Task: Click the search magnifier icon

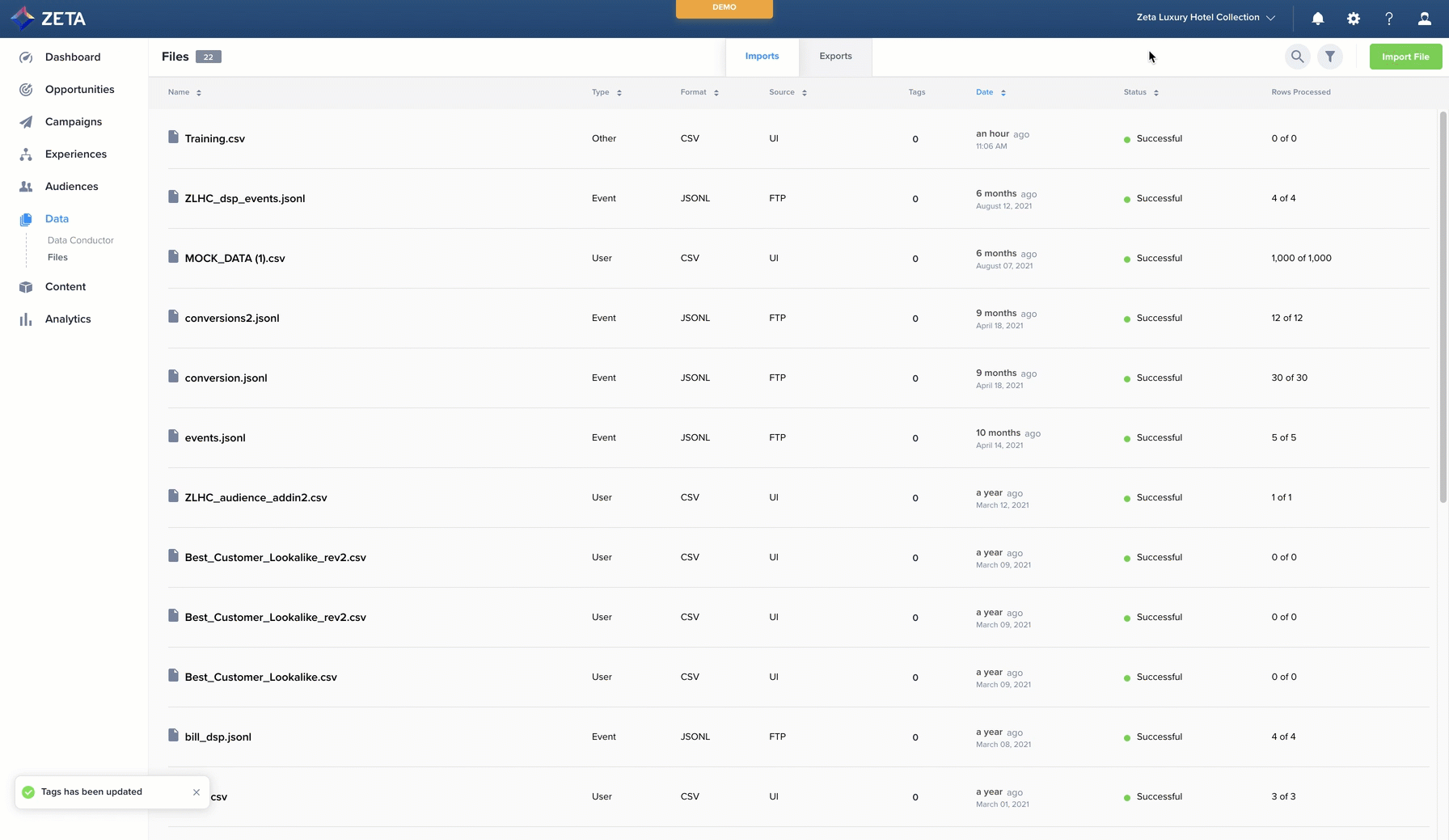Action: 1297,57
